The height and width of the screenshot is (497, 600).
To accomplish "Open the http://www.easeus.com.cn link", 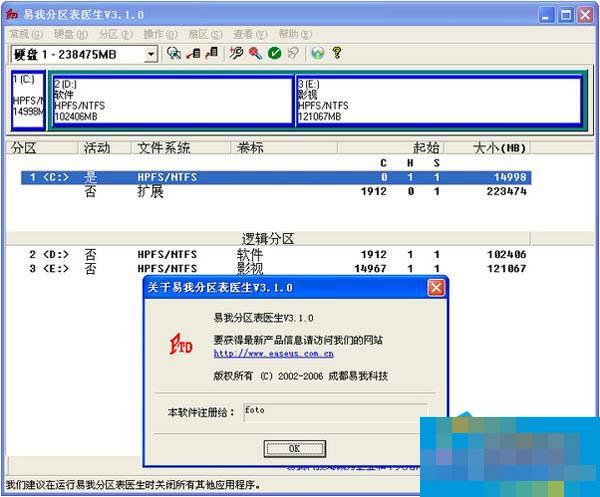I will coord(273,354).
